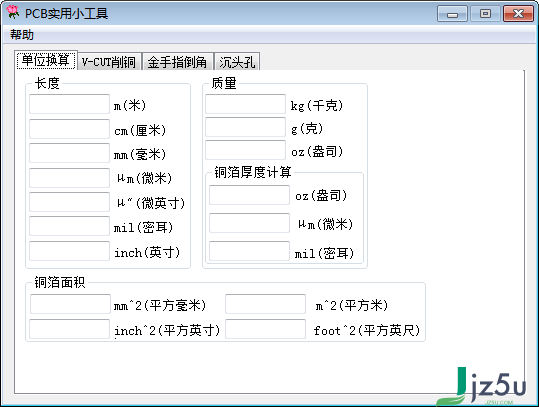539x407 pixels.
Task: Click the g(克) mass input box
Action: (245, 127)
